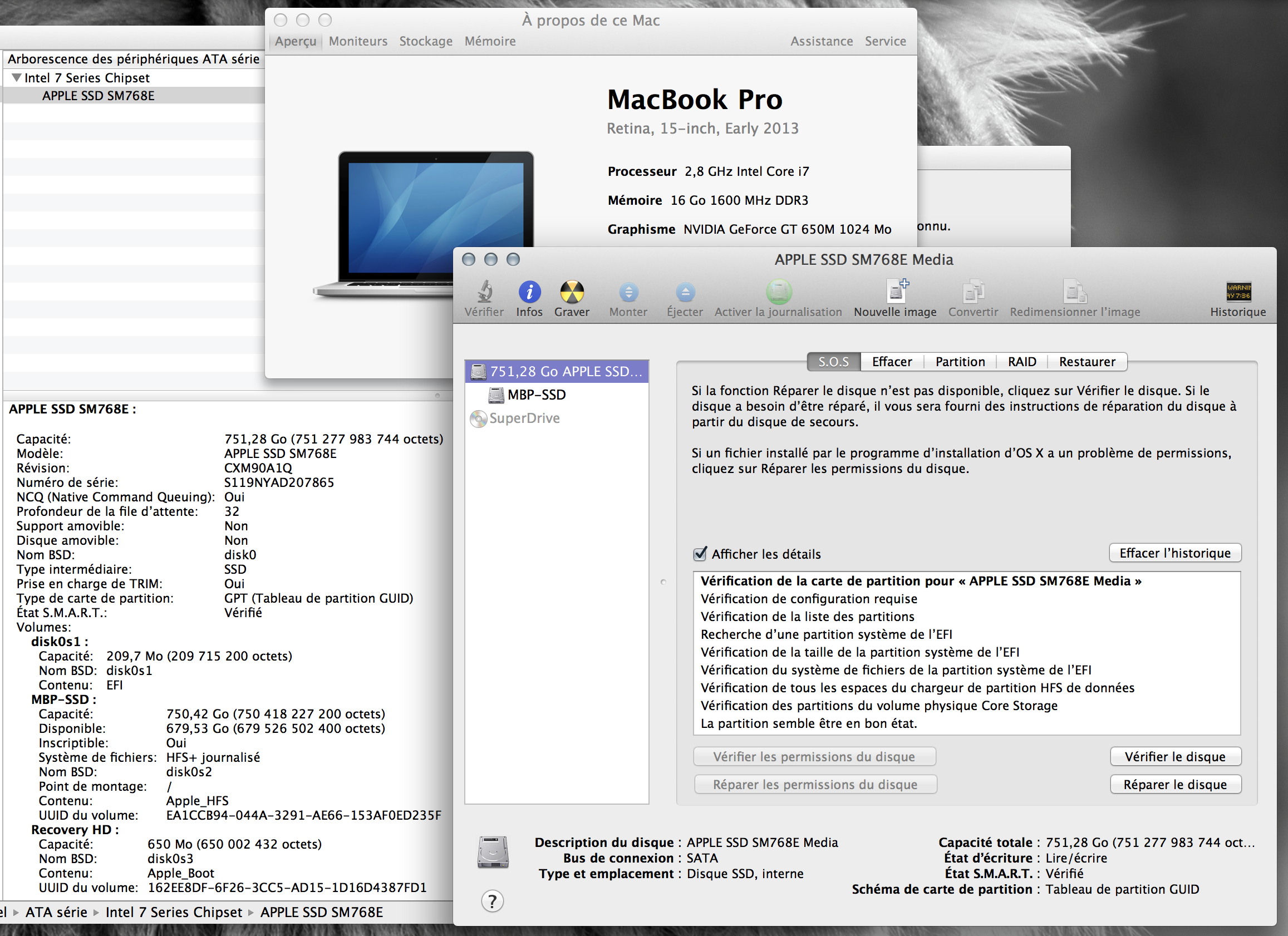This screenshot has width=1288, height=936.
Task: Collapse the Intel 7 Series Chipset tree
Action: (x=17, y=78)
